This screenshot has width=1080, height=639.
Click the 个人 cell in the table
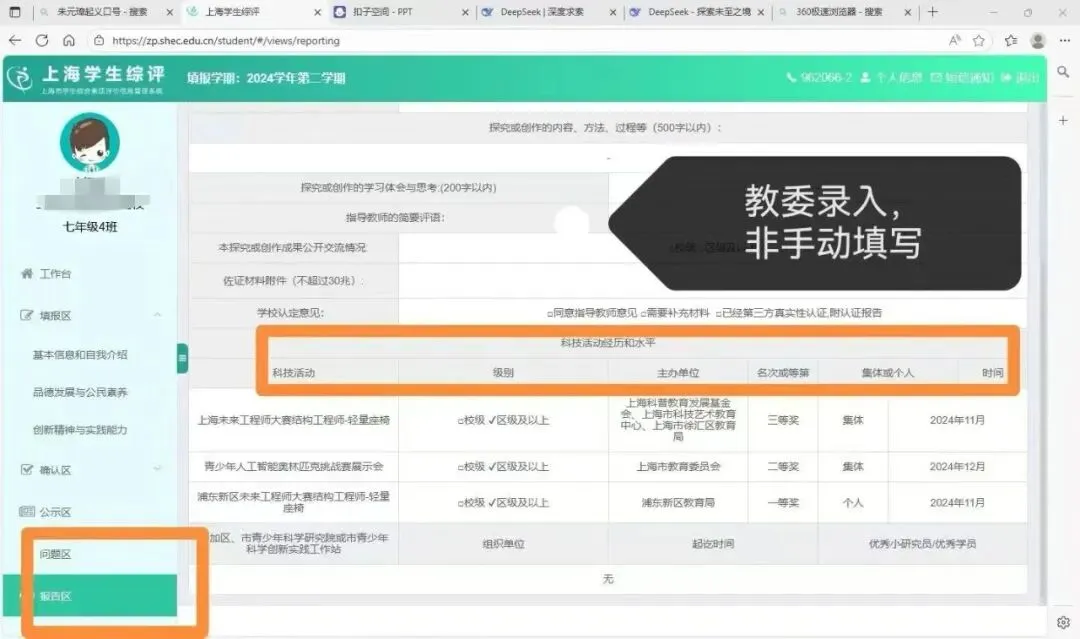coord(853,503)
